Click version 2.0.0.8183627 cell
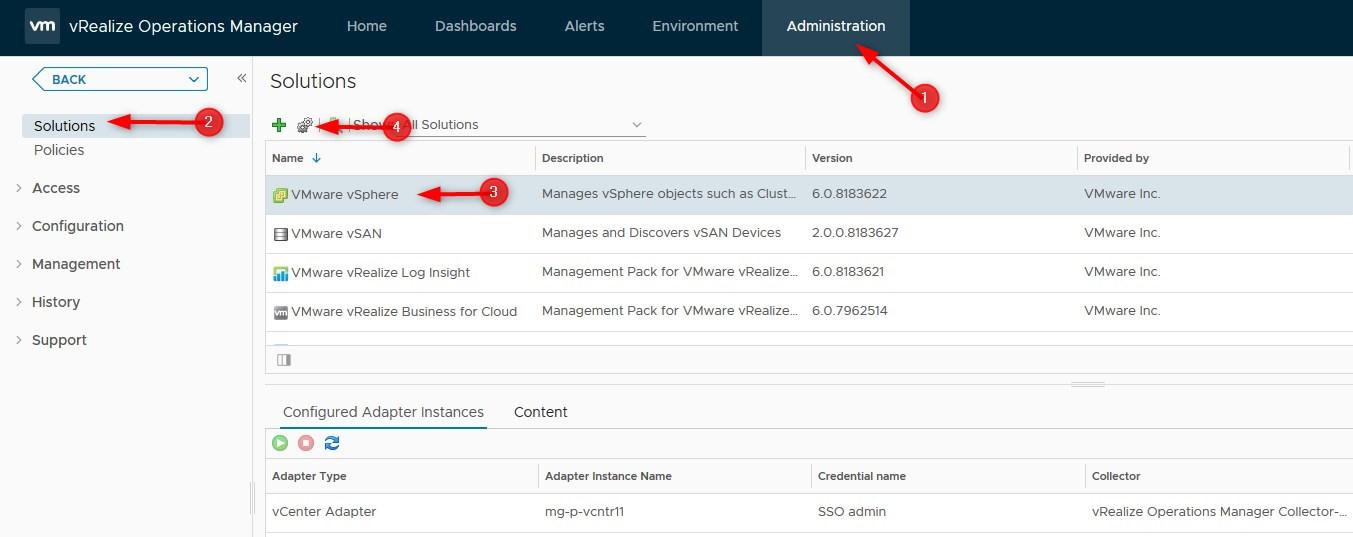The height and width of the screenshot is (537, 1353). click(x=855, y=233)
